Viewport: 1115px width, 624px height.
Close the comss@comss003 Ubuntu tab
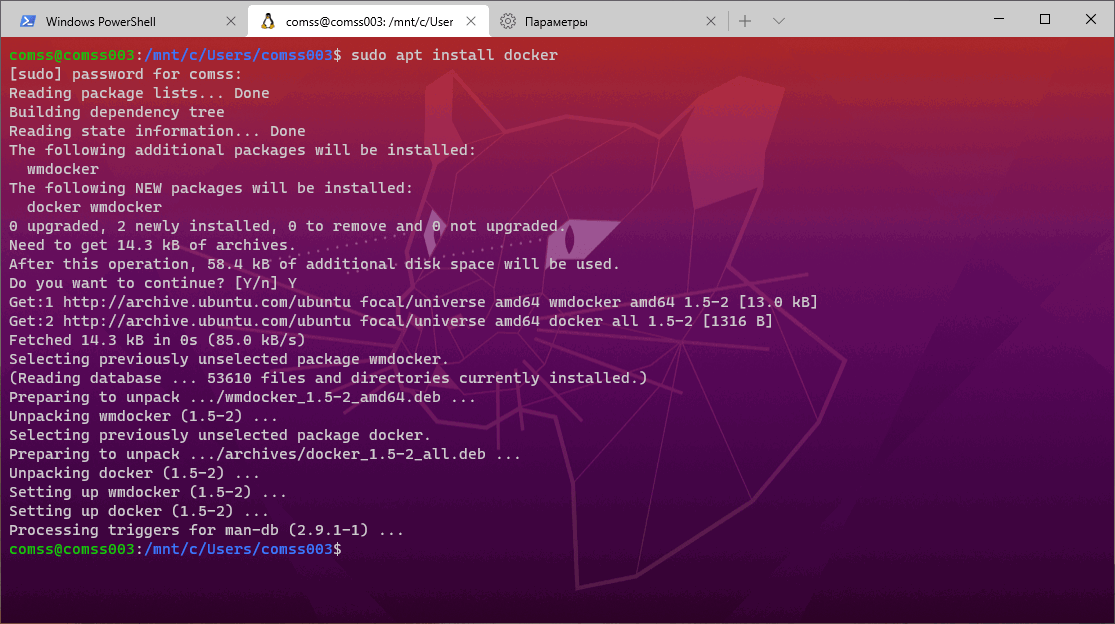click(471, 19)
